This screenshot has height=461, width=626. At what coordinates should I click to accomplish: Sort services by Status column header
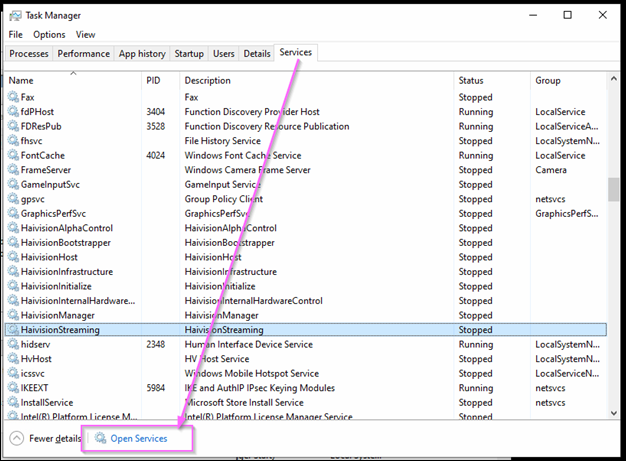(471, 80)
